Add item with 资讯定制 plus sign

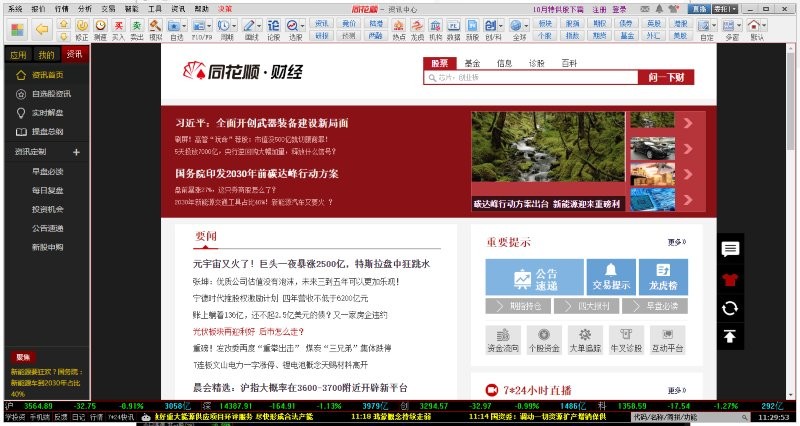(77, 152)
